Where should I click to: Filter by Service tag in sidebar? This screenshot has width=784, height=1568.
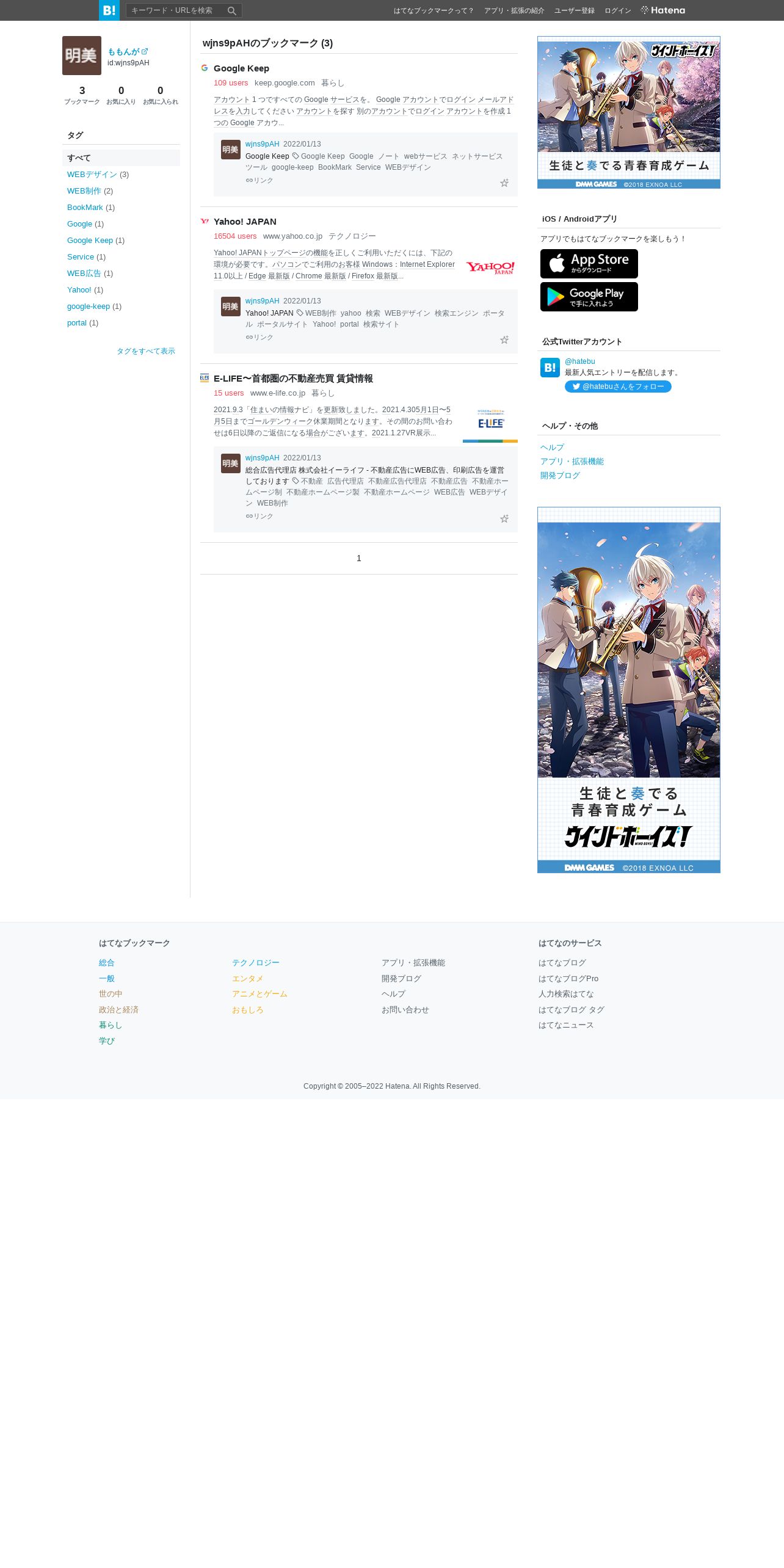click(x=81, y=256)
